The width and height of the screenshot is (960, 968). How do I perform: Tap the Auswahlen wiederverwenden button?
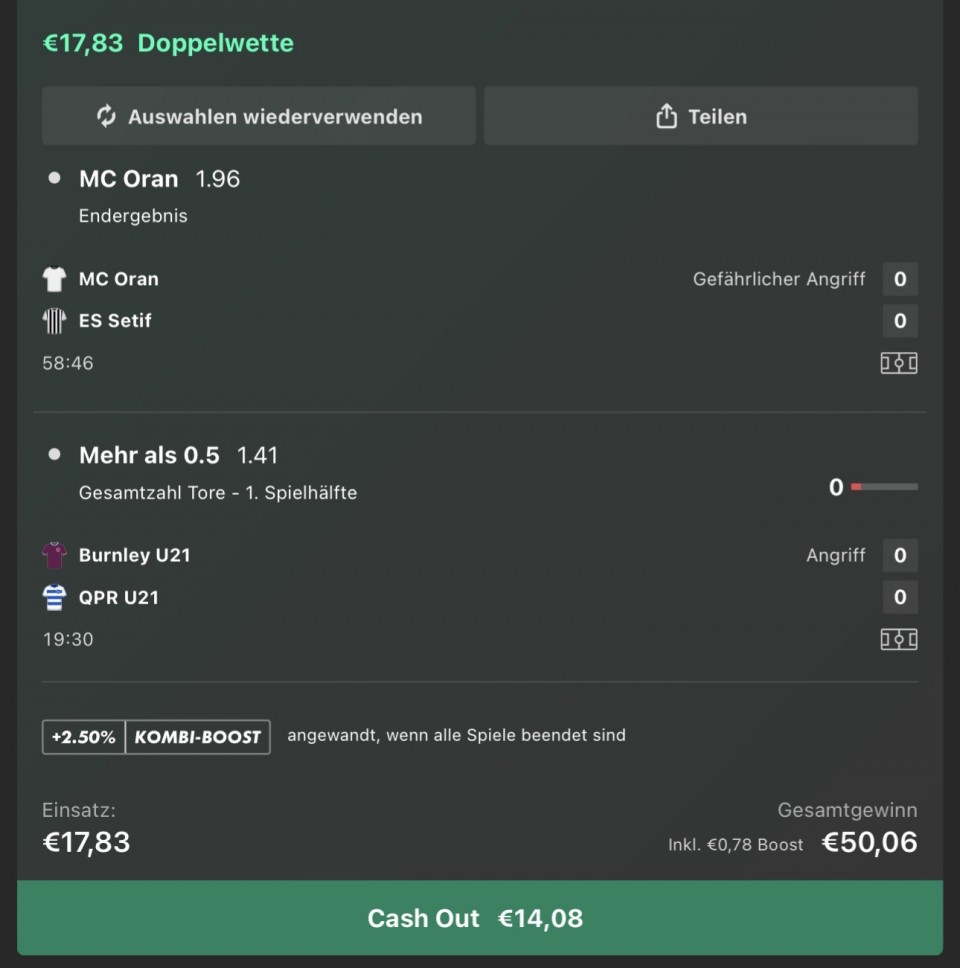pyautogui.click(x=258, y=116)
